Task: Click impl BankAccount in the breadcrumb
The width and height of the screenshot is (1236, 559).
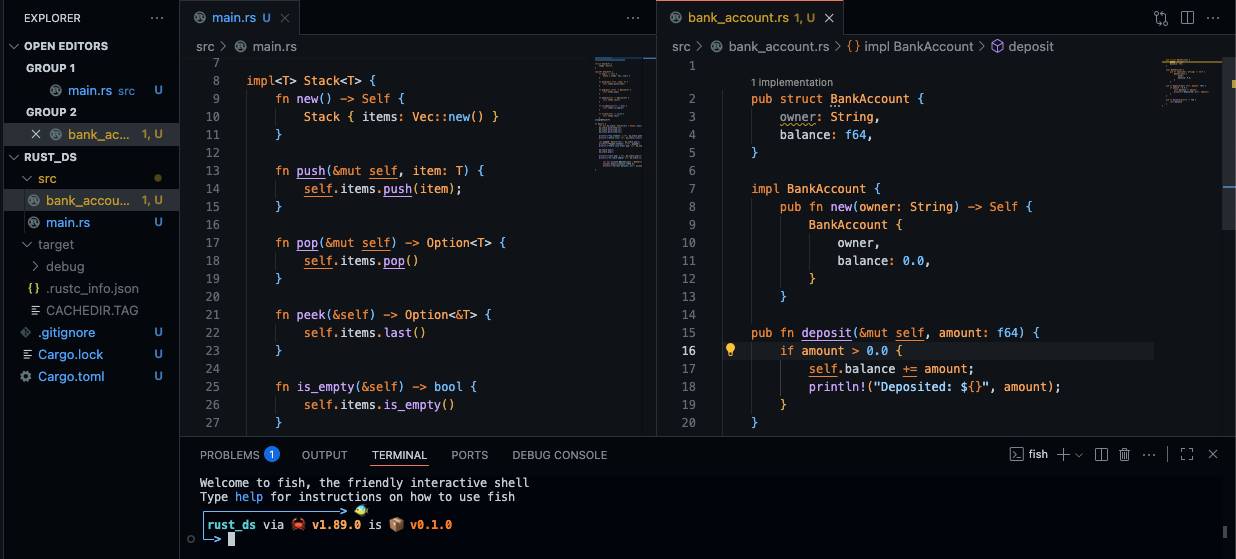Action: (x=919, y=46)
